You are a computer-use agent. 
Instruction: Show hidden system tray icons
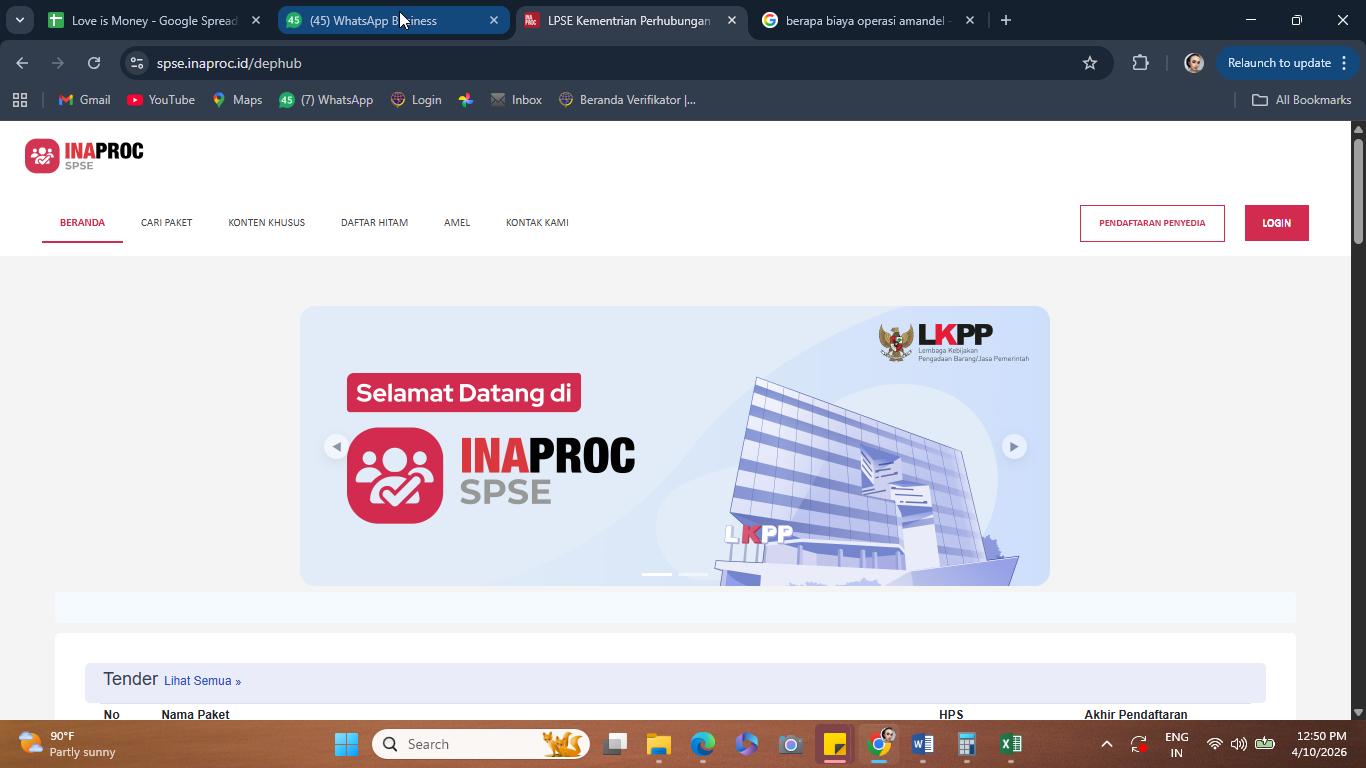[x=1106, y=744]
